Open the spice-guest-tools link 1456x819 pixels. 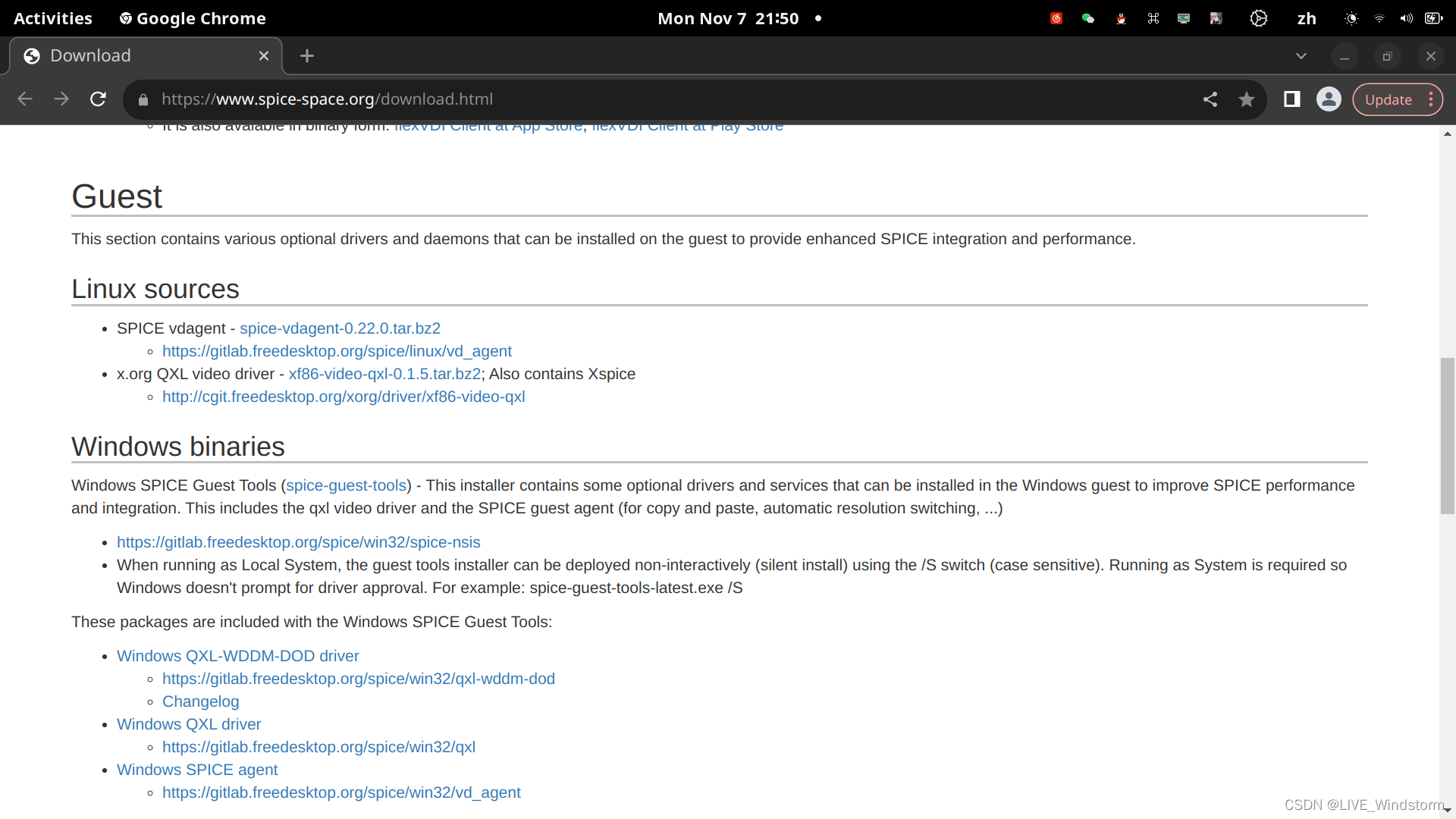pos(347,485)
